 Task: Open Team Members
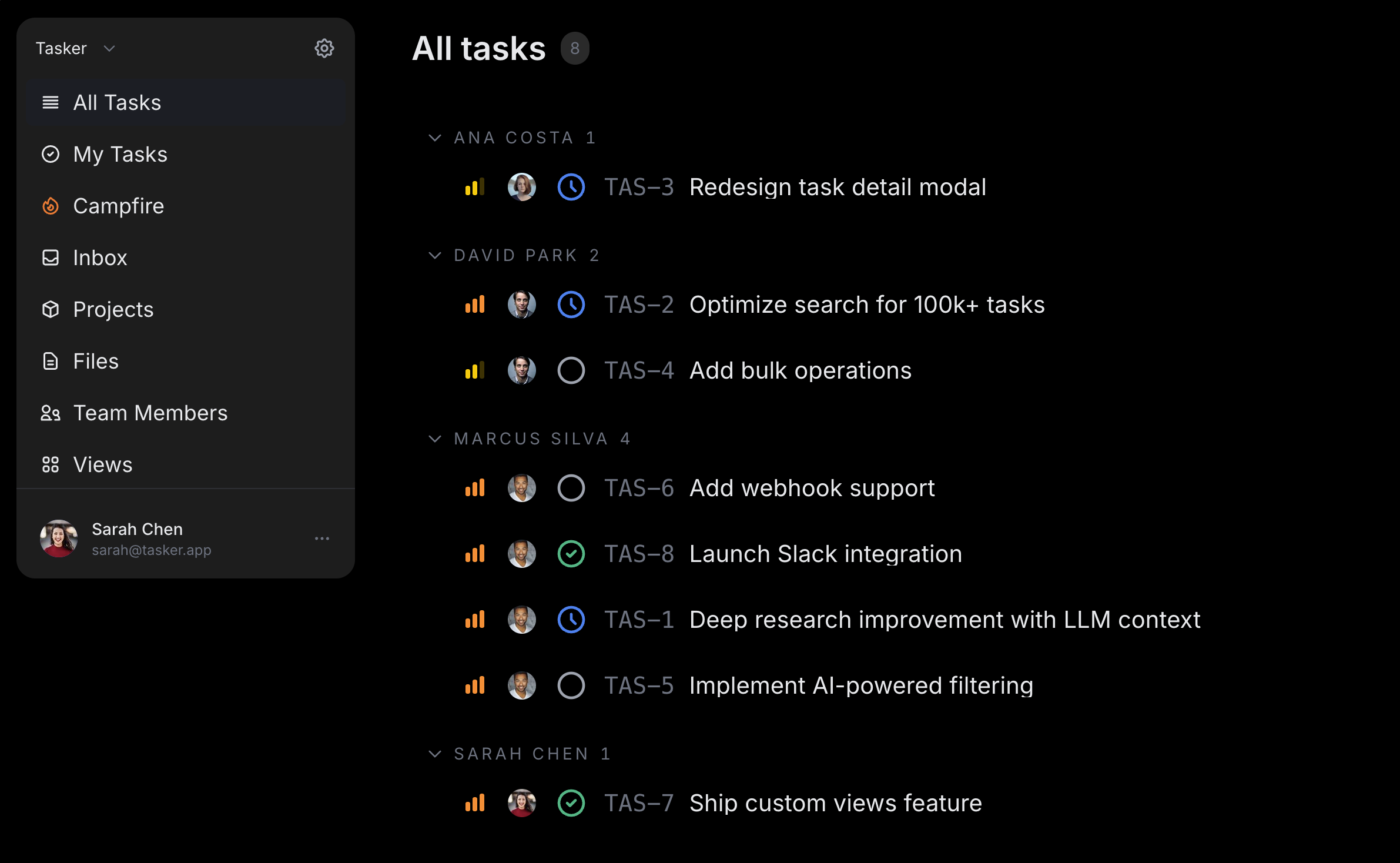click(x=150, y=413)
